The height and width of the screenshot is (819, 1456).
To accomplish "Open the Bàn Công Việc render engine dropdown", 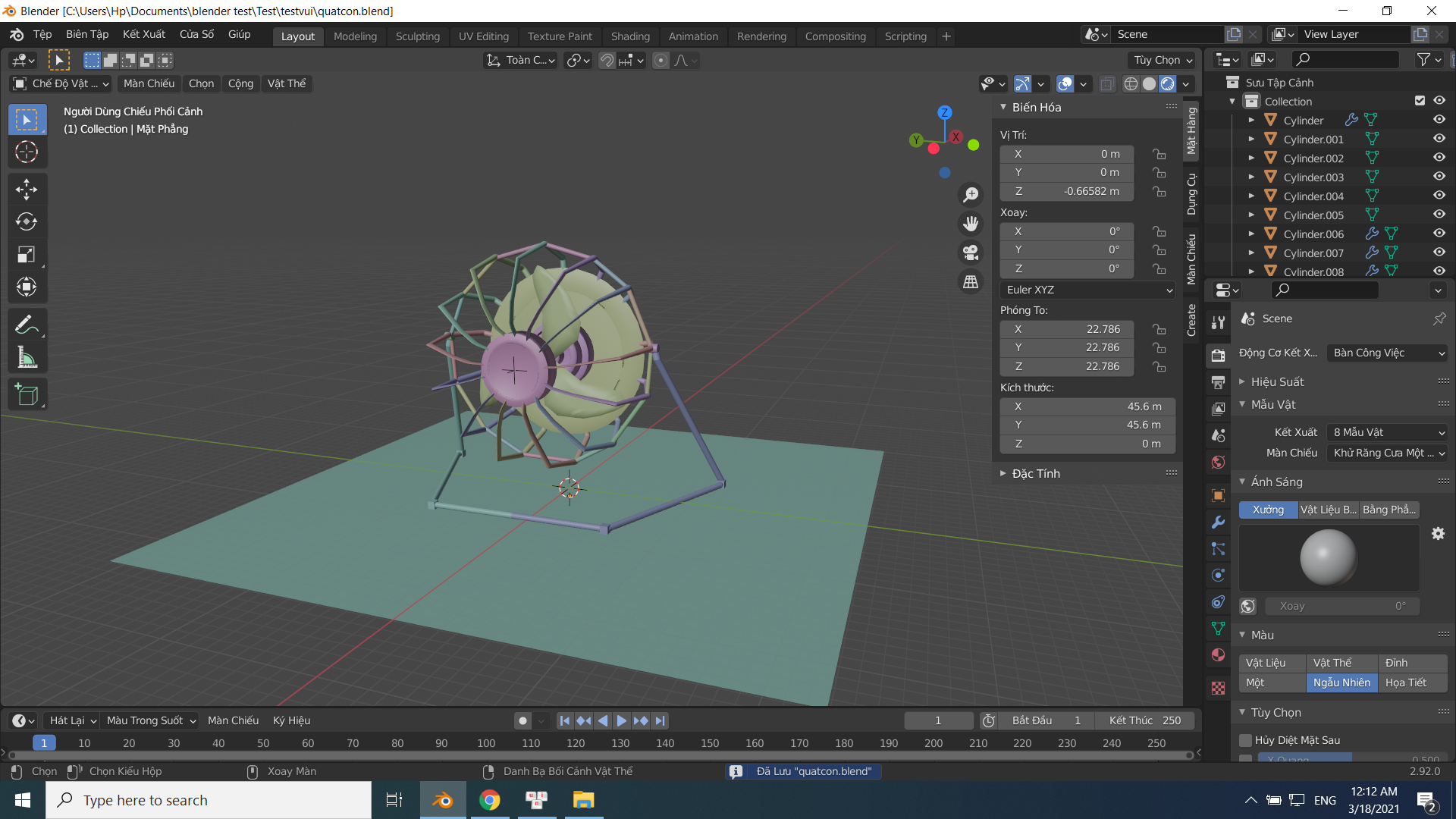I will (1387, 353).
